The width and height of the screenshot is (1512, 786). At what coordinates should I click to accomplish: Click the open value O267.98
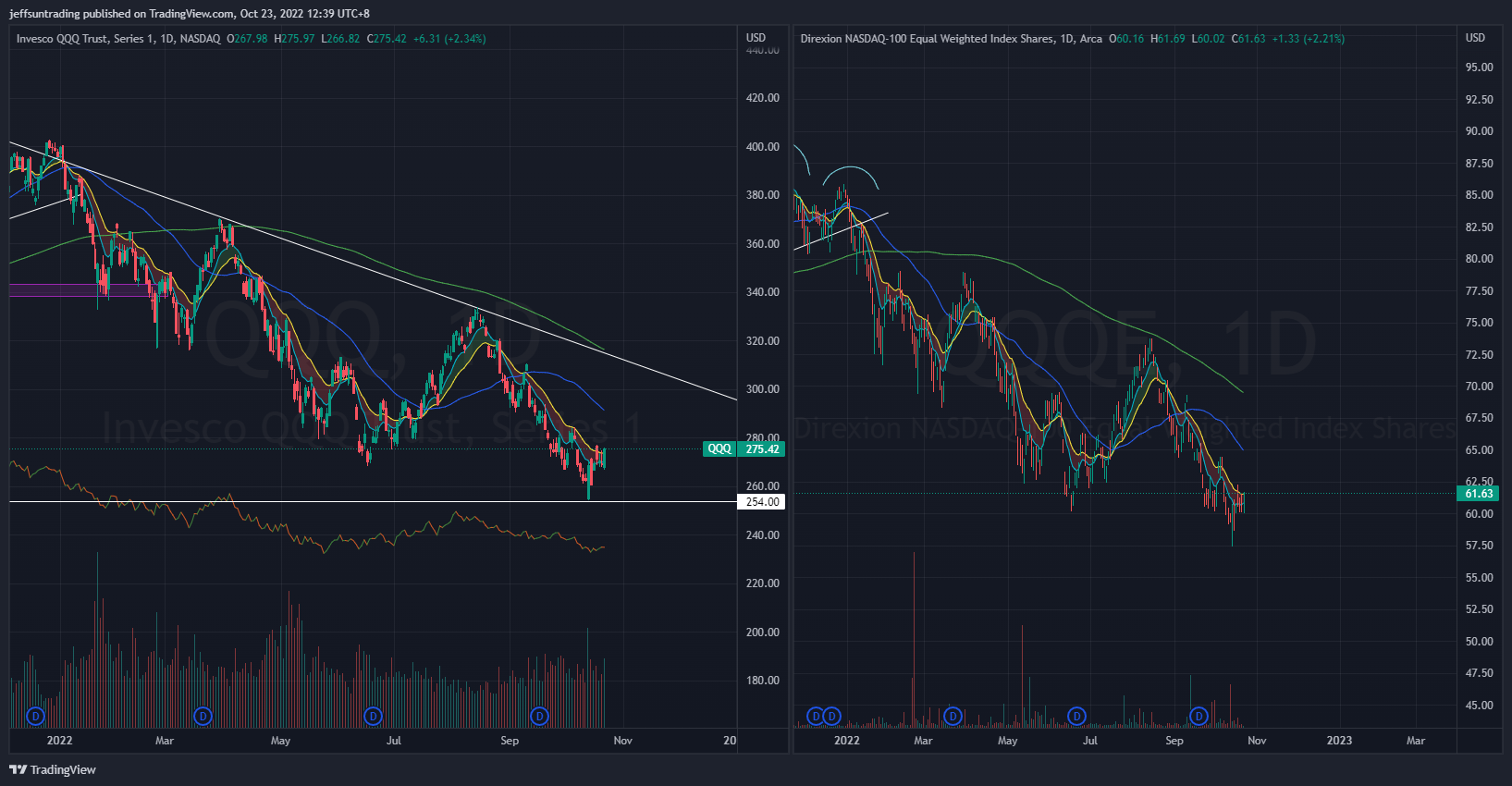pyautogui.click(x=247, y=39)
